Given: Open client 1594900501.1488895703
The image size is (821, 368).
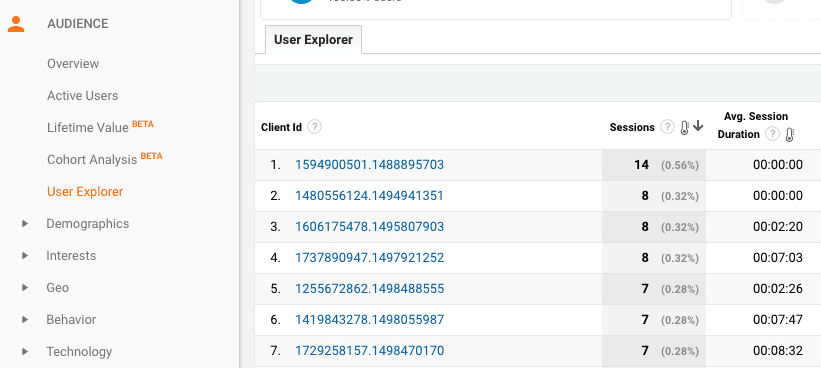Looking at the screenshot, I should [369, 165].
